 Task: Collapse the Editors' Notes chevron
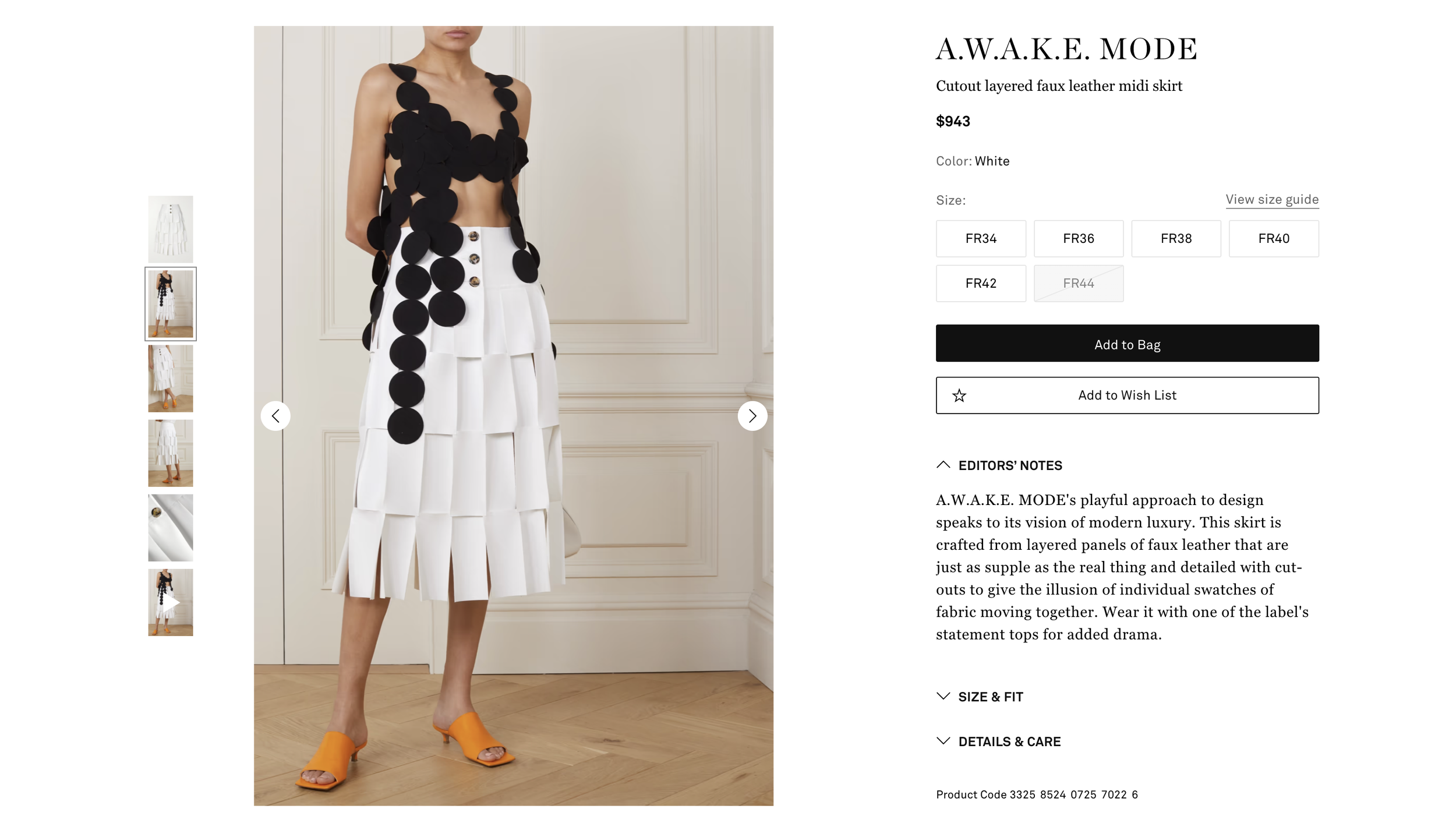tap(943, 465)
